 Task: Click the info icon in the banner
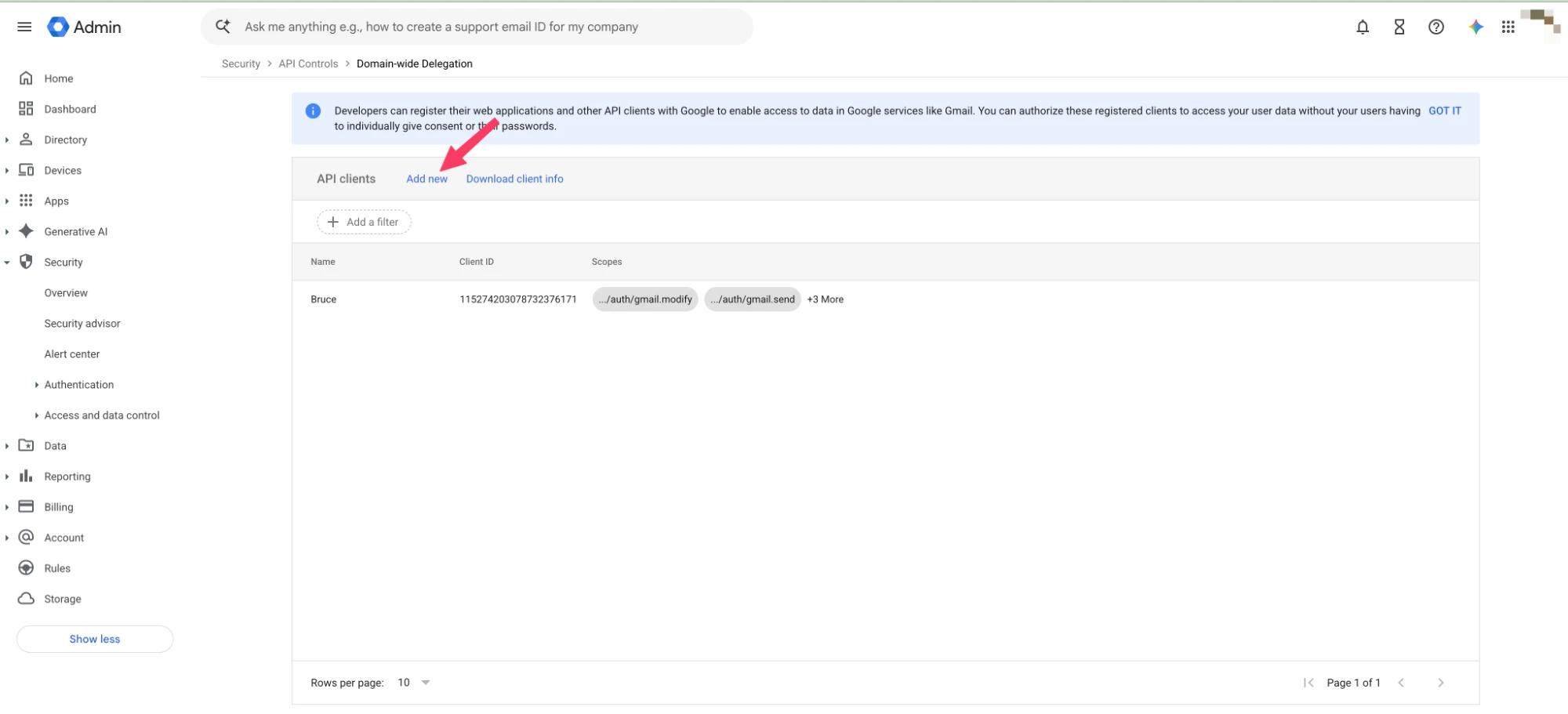coord(313,111)
